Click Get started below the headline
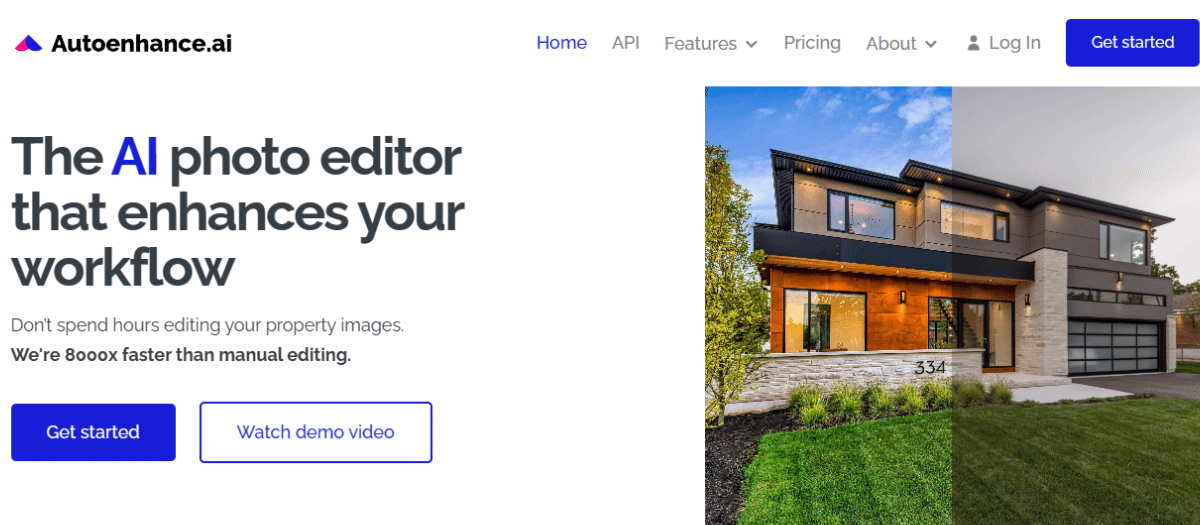This screenshot has width=1200, height=525. click(93, 432)
